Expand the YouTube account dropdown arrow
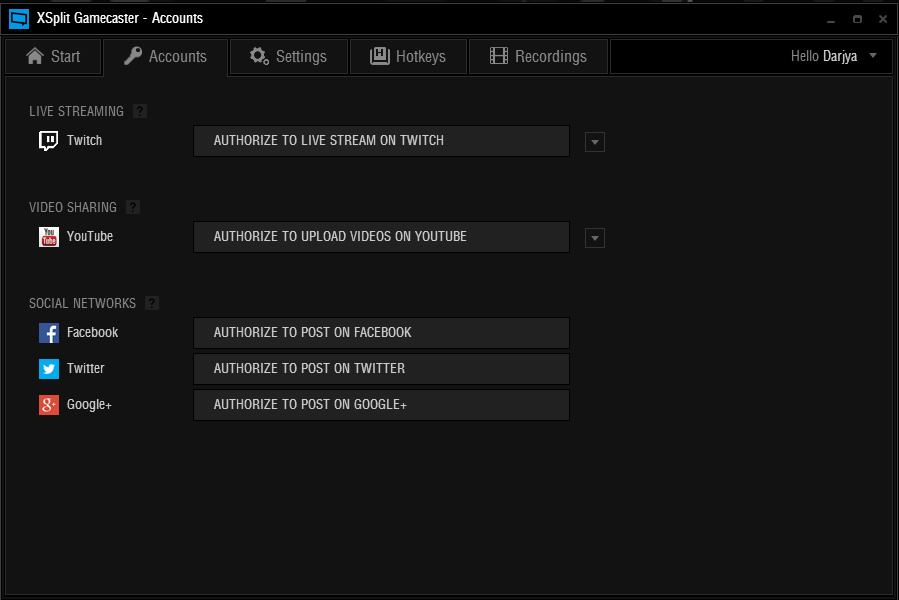 [595, 238]
